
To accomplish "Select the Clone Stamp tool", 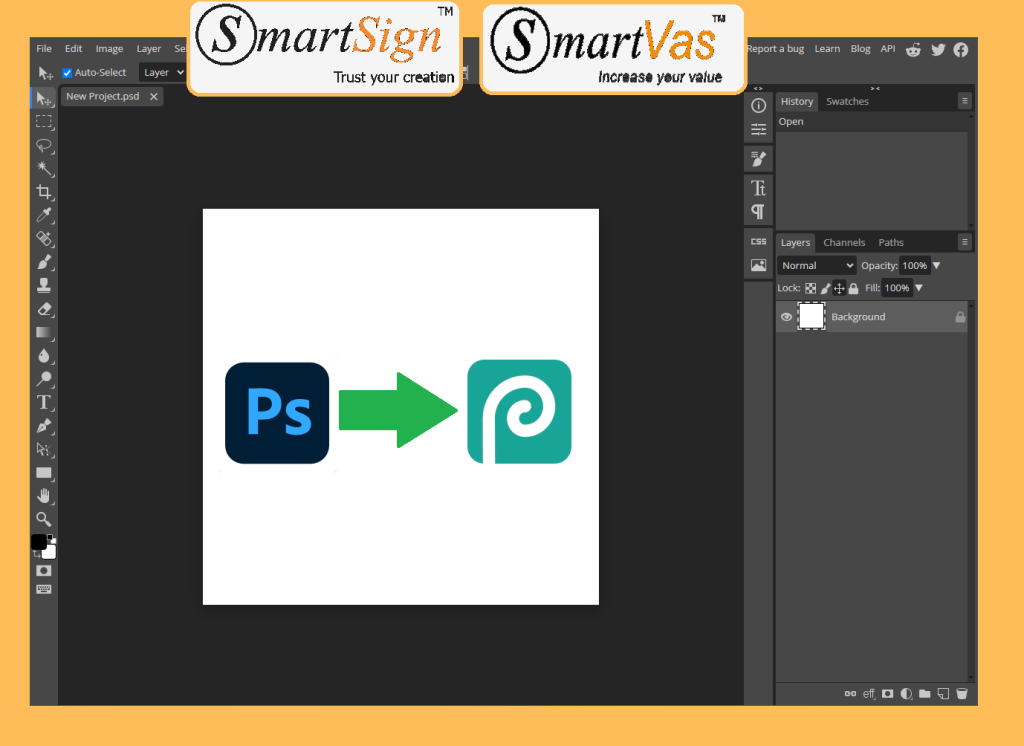I will pyautogui.click(x=44, y=285).
